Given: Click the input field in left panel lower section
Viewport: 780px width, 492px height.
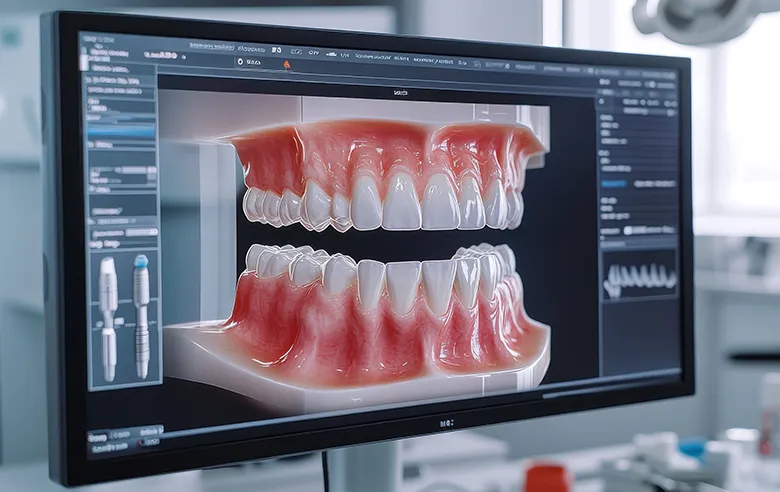Looking at the screenshot, I should coord(140,231).
